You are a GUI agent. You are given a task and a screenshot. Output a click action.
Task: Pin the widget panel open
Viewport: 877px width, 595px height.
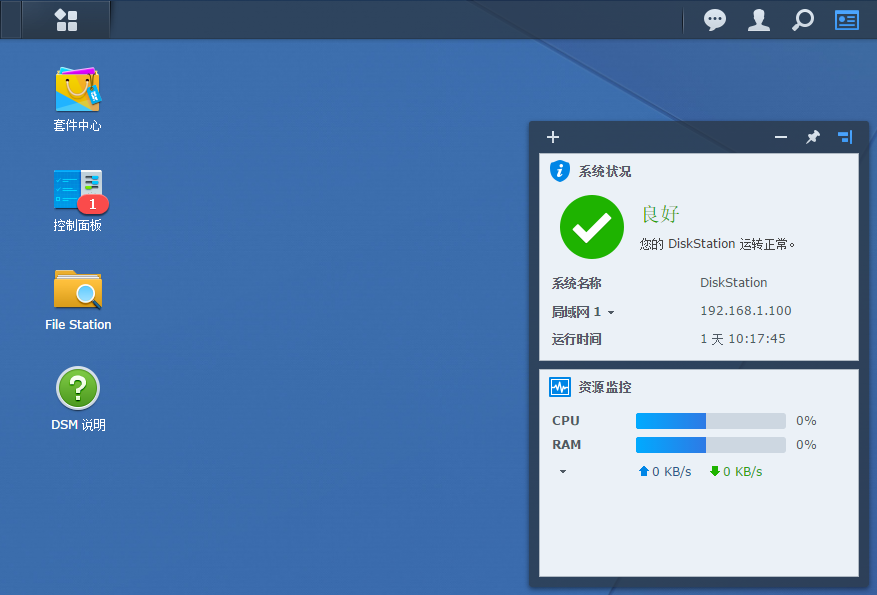812,137
